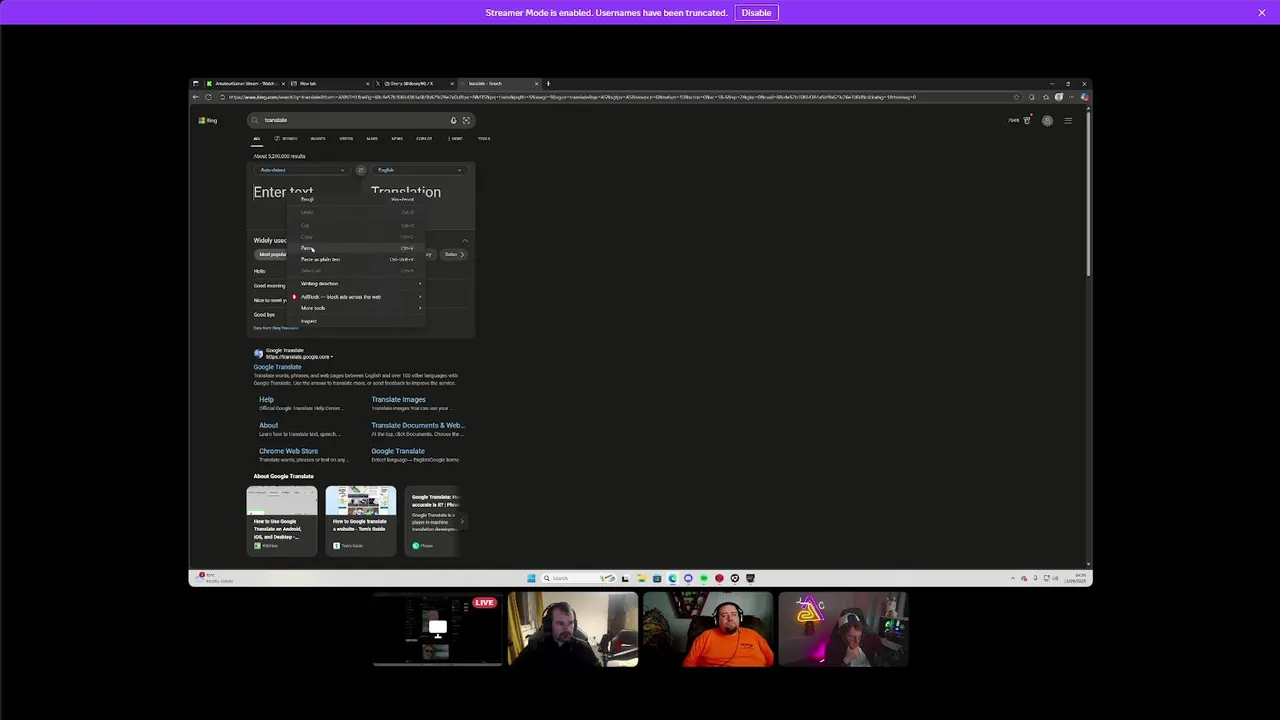Select the orange shirt streamer webcam thumbnail
Viewport: 1280px width, 720px height.
708,629
